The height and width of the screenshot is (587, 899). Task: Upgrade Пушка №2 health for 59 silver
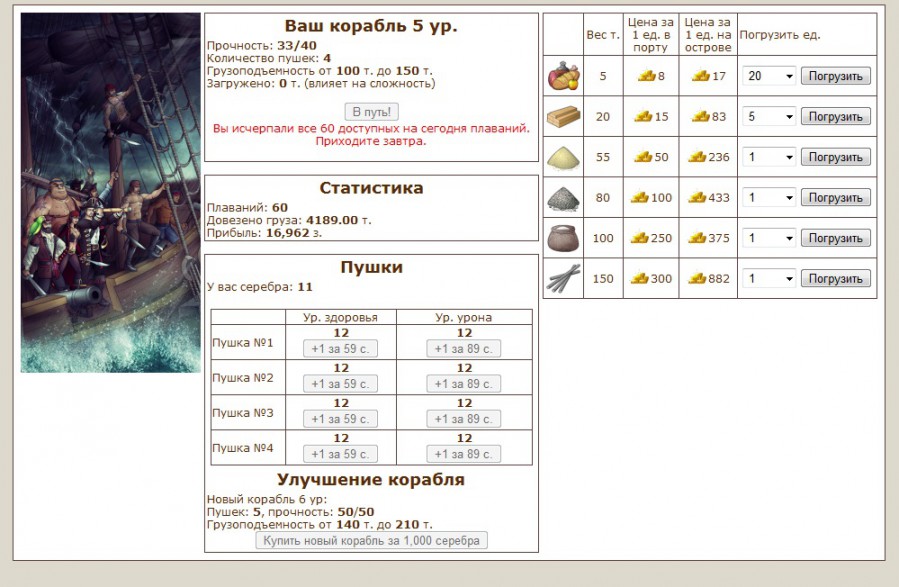[341, 383]
